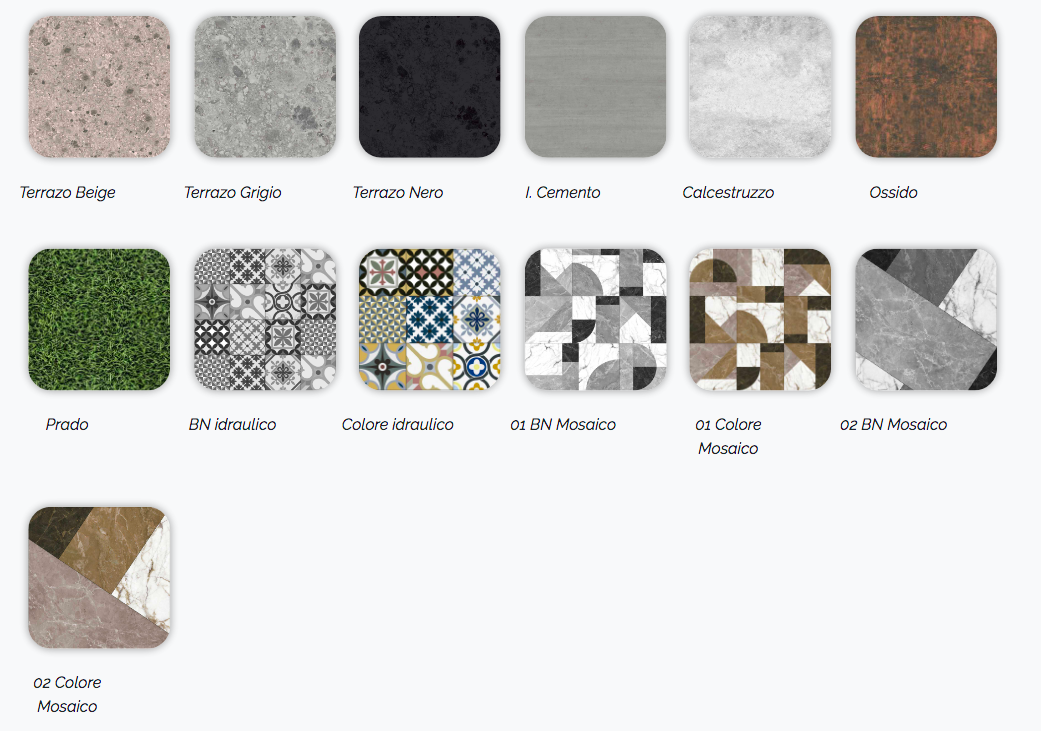Choose the Colore idraulico colorful tile
The height and width of the screenshot is (731, 1041).
click(430, 319)
